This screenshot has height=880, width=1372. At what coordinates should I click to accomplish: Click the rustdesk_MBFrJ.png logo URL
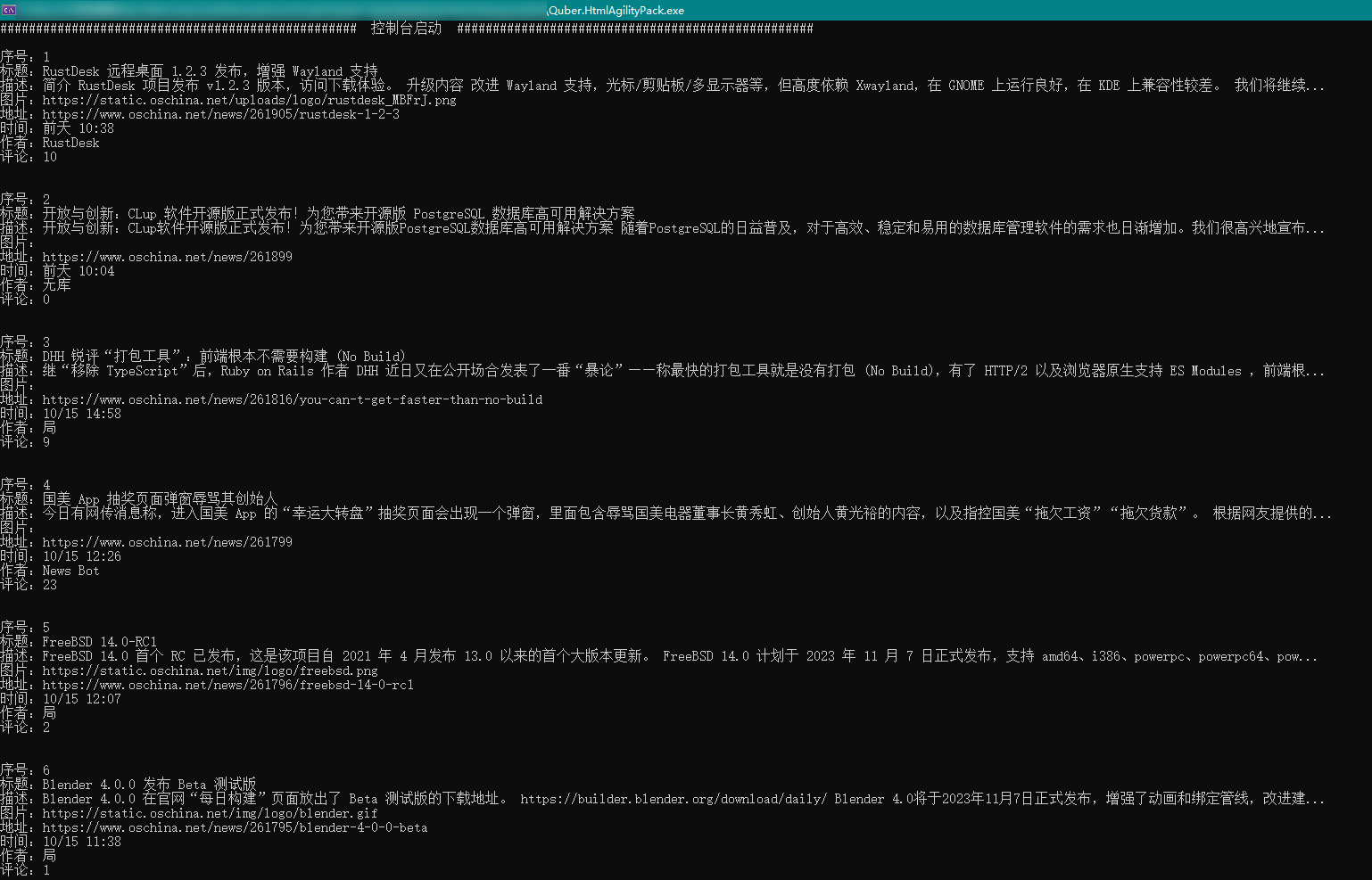[x=248, y=100]
